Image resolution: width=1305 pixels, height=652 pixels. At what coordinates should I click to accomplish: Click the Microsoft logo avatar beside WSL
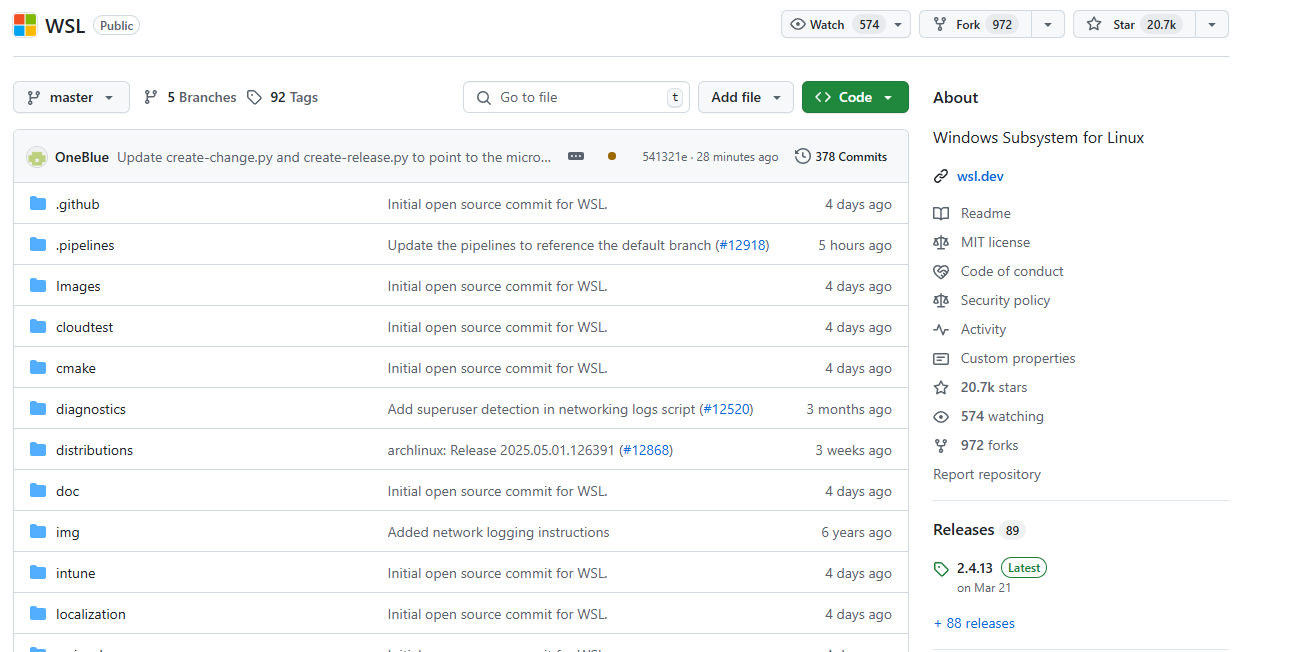(x=25, y=25)
